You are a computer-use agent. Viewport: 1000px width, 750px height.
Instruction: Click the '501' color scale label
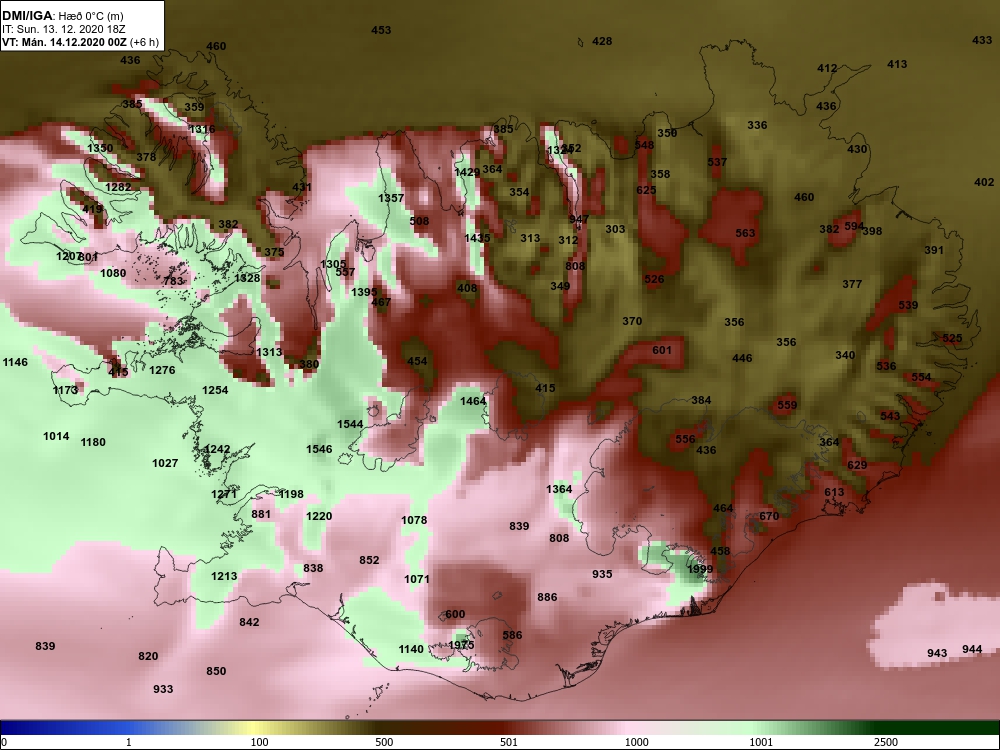point(508,742)
